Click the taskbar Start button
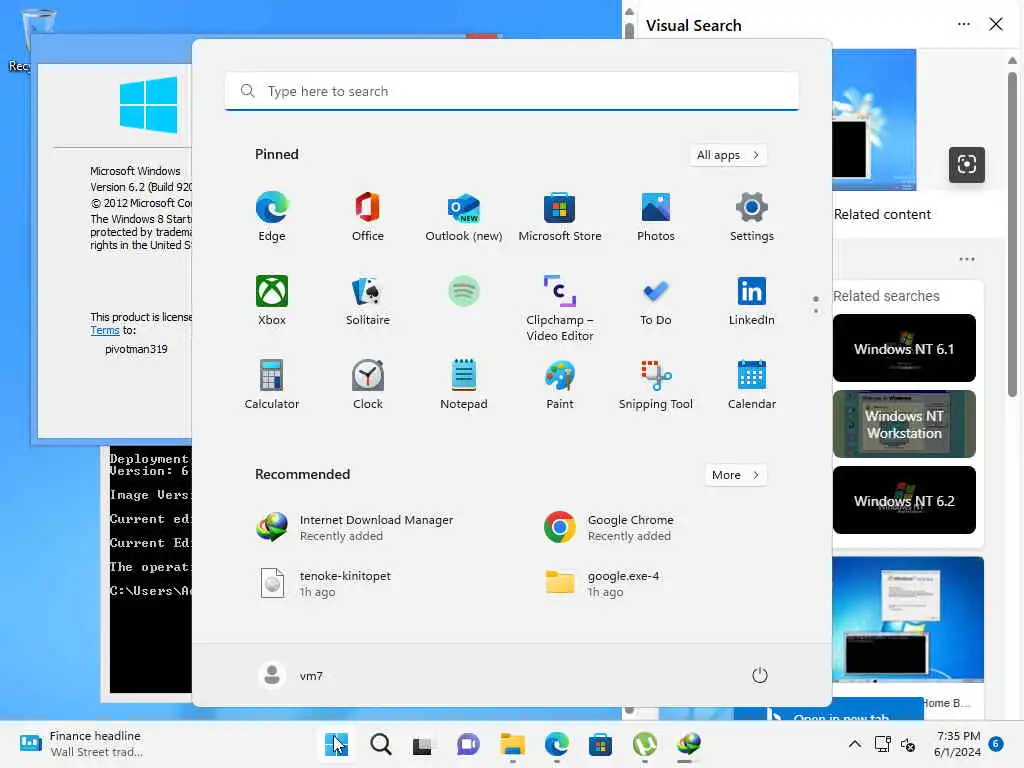Viewport: 1024px width, 768px height. click(336, 744)
